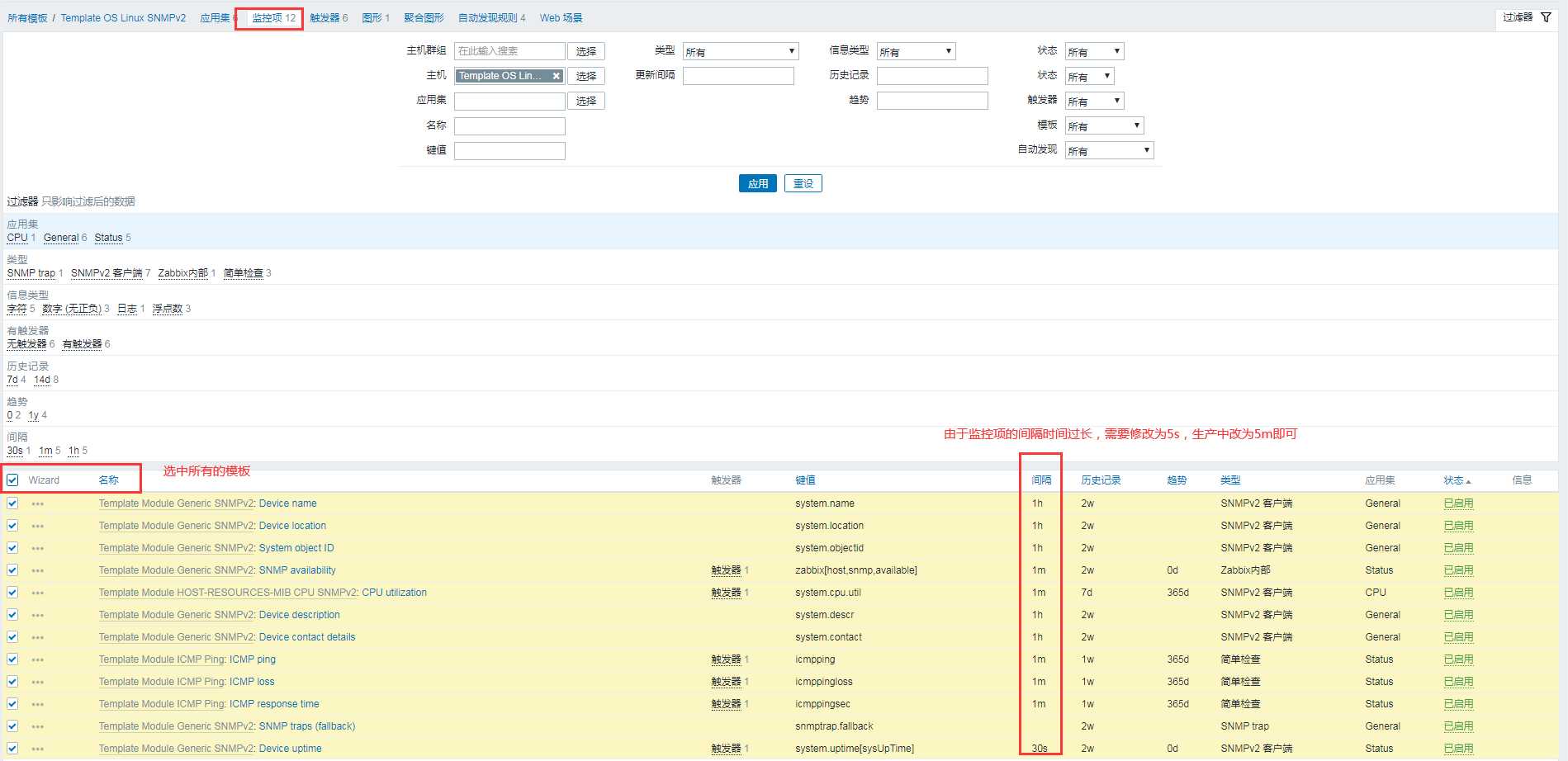Open wizard dots for Device description row
Image resolution: width=1568 pixels, height=761 pixels.
[x=38, y=615]
